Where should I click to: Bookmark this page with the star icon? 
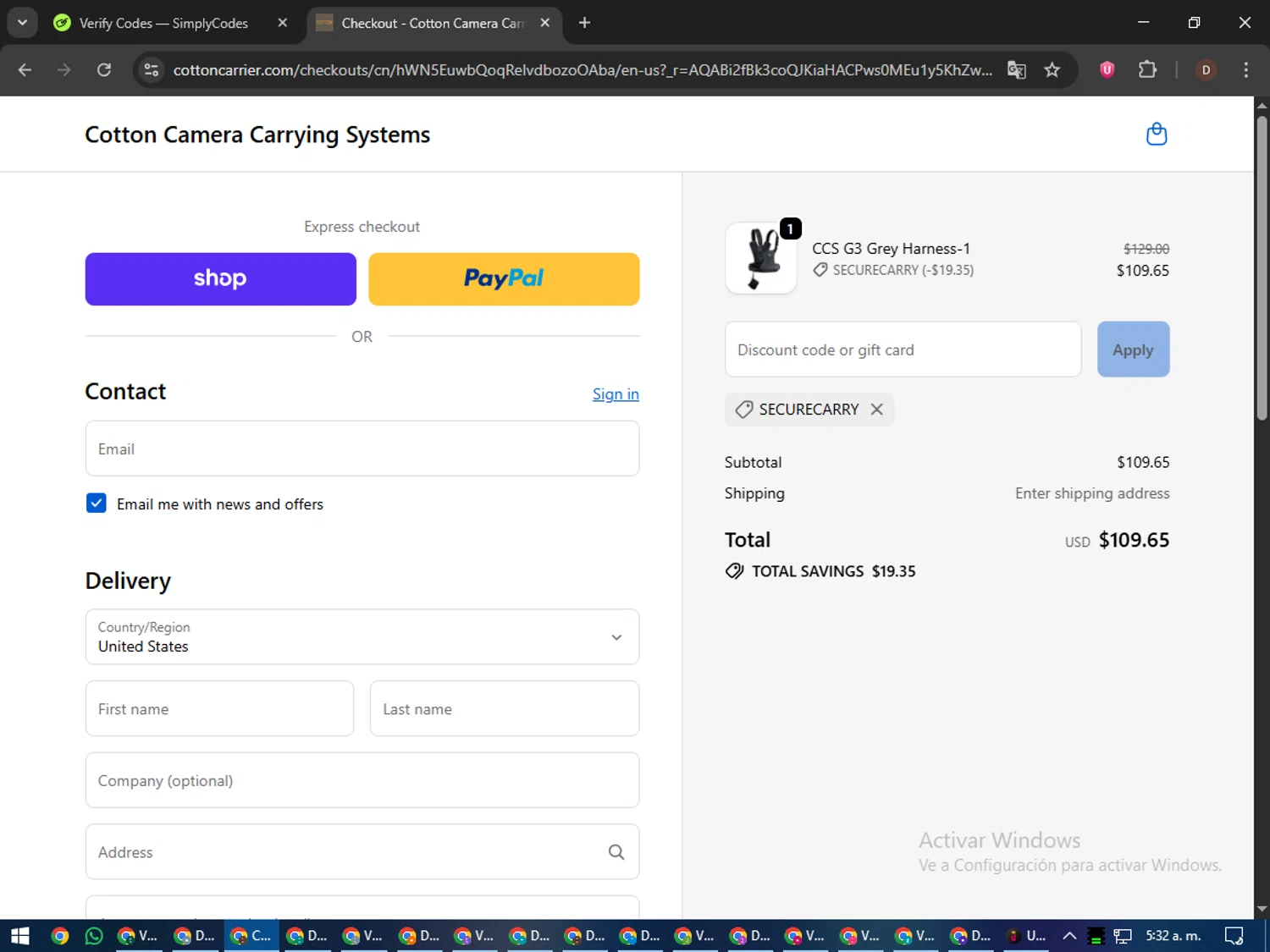[x=1052, y=69]
